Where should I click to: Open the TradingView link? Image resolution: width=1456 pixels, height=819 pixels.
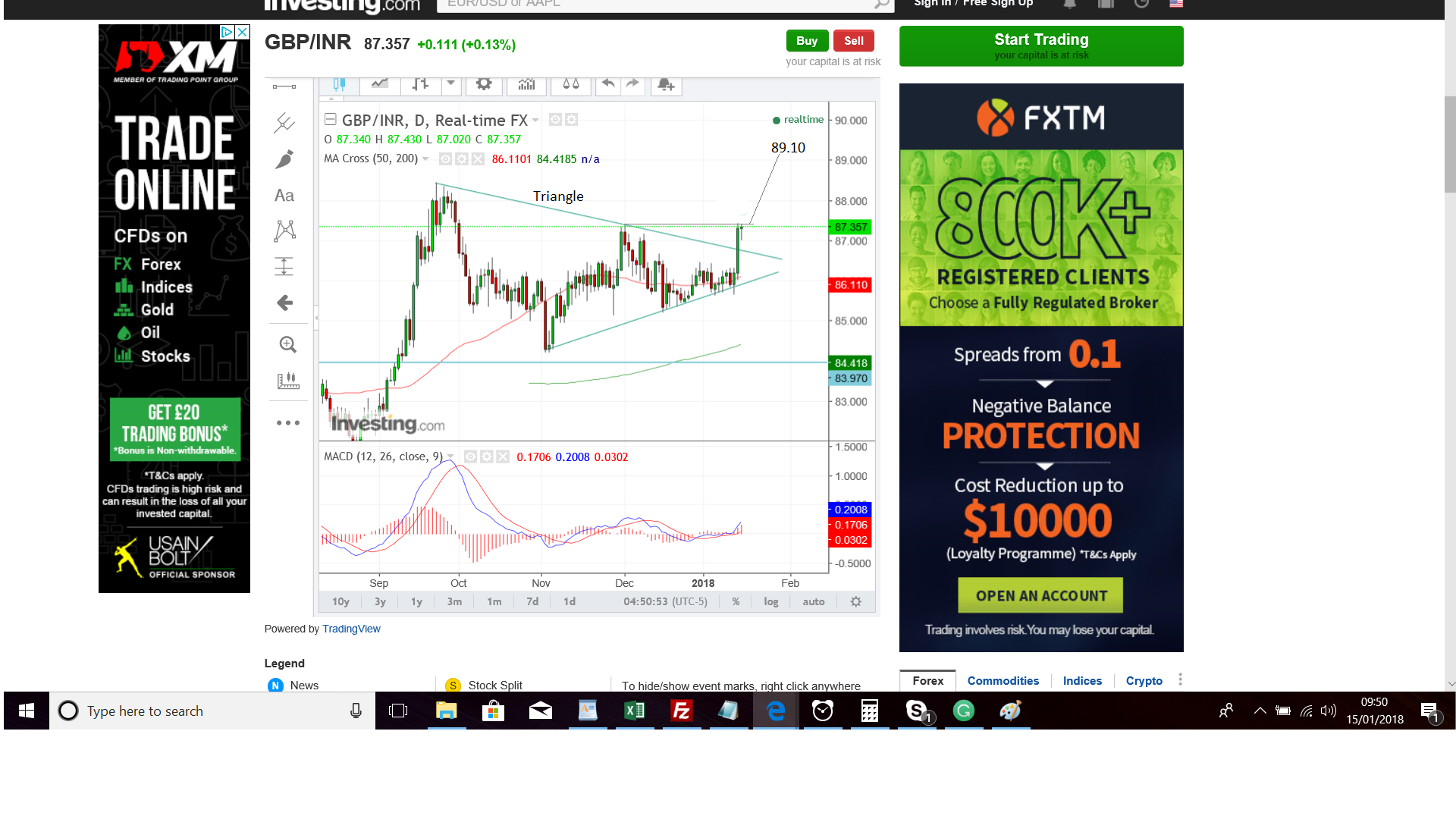[351, 629]
